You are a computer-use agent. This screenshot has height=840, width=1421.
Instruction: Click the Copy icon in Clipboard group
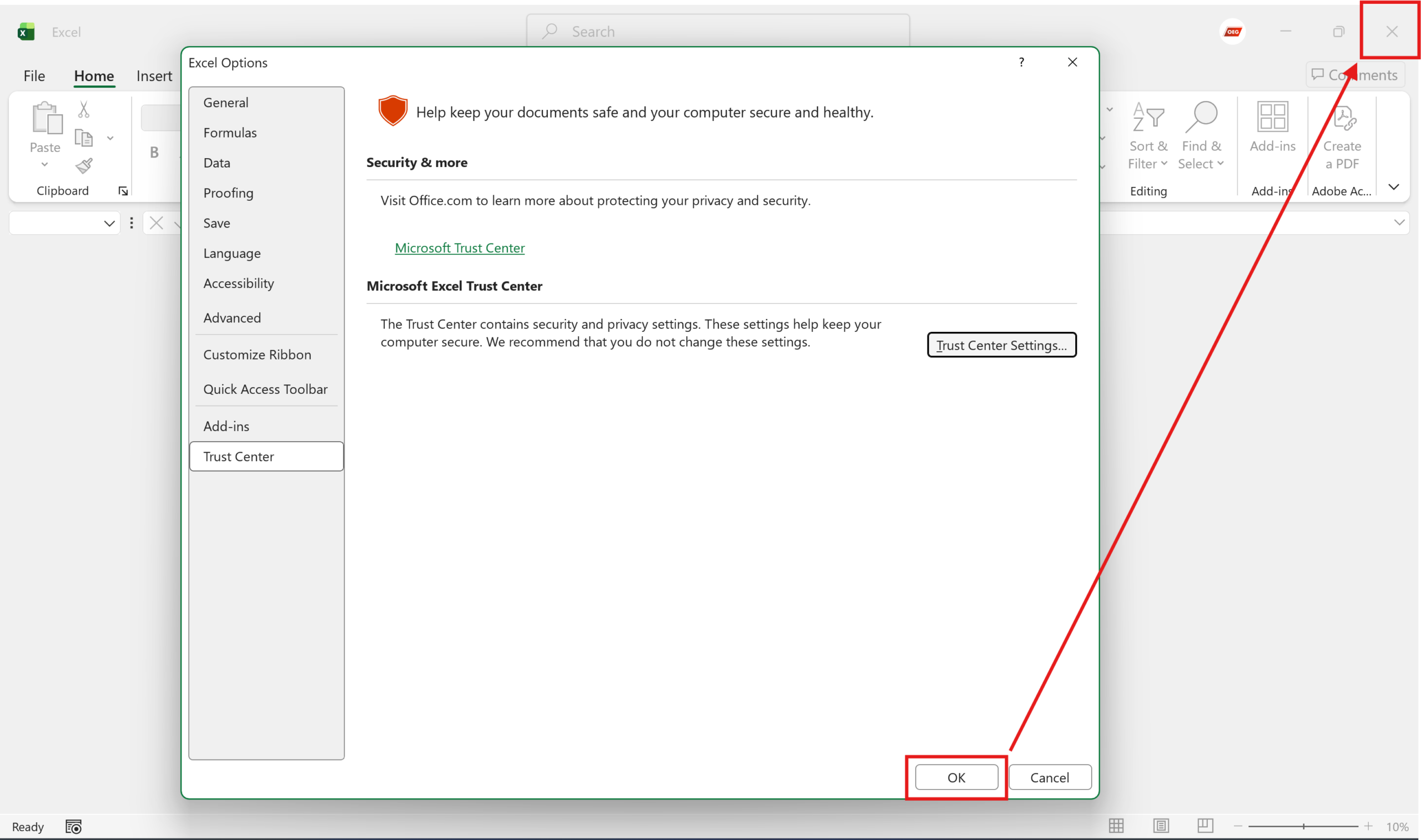[x=84, y=138]
